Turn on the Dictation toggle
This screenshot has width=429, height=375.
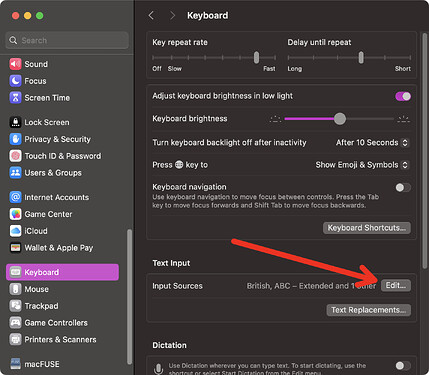403,366
